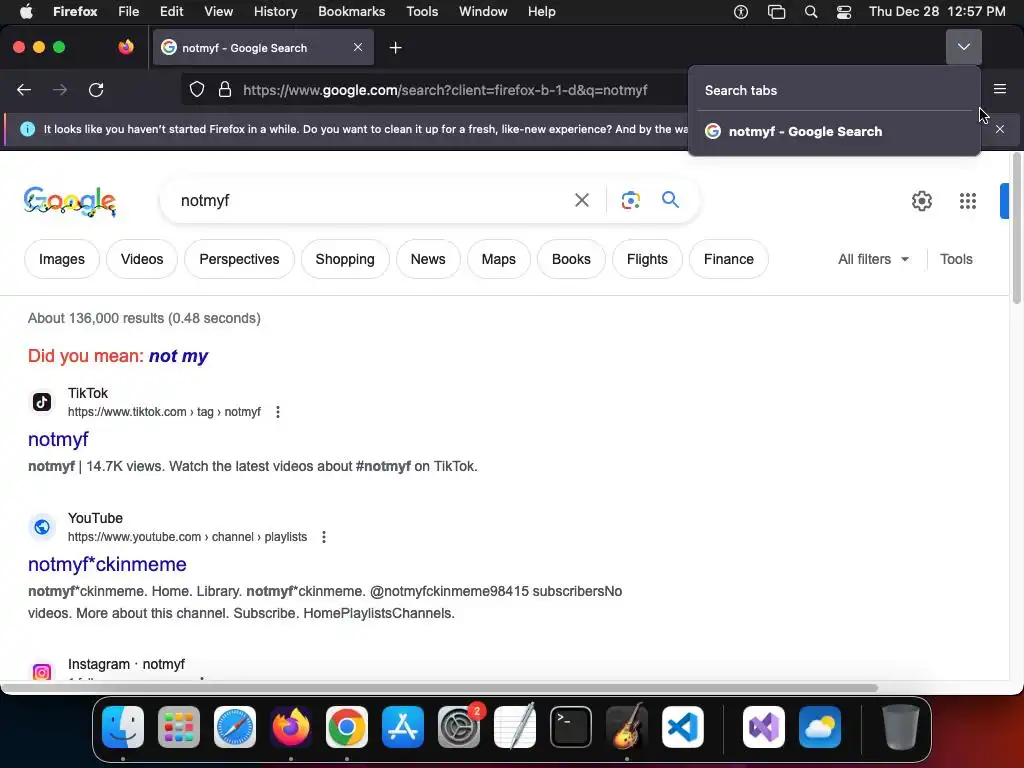Viewport: 1024px width, 768px height.
Task: Open TextEdit from the Dock
Action: point(515,727)
